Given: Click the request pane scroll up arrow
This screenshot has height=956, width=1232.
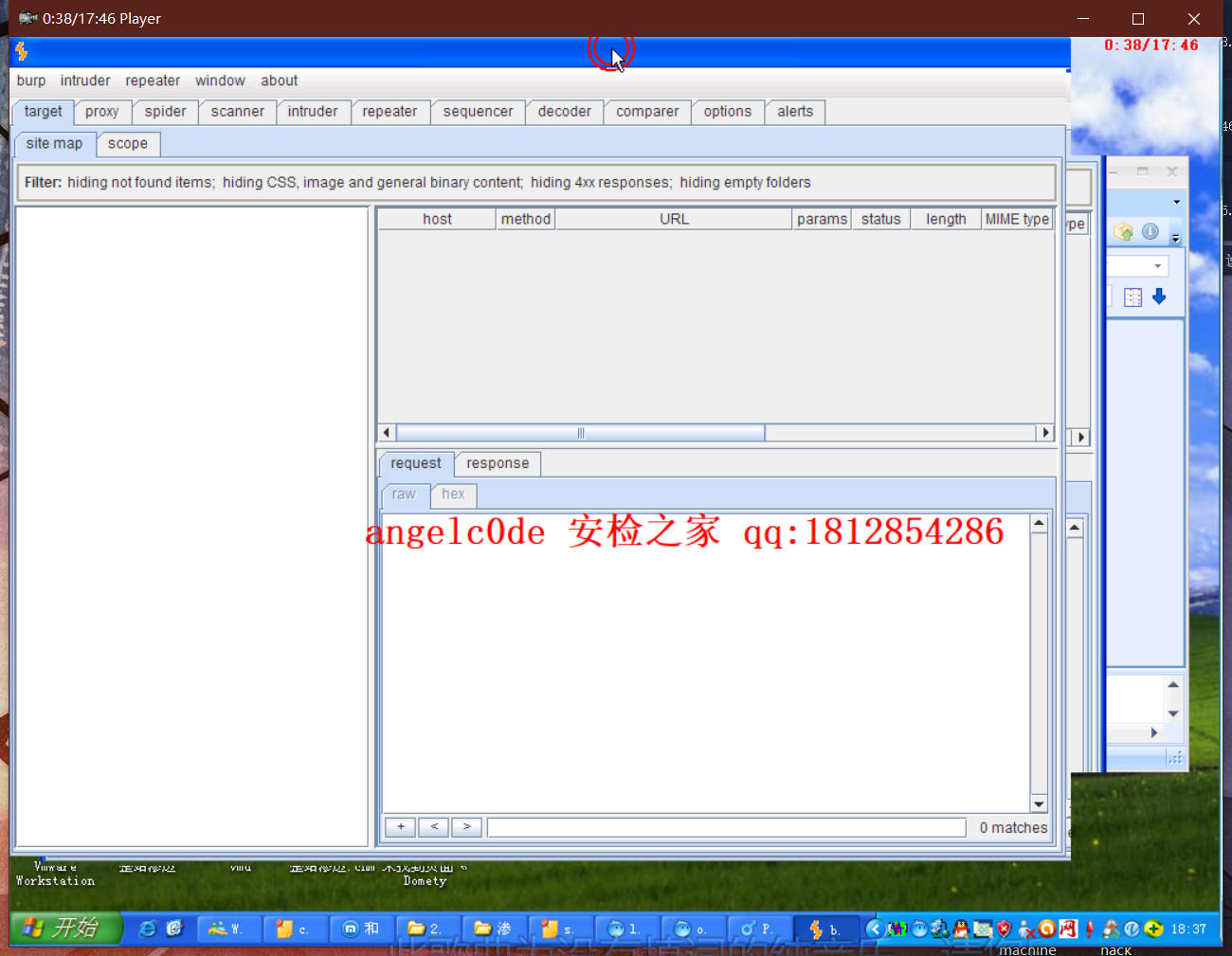Looking at the screenshot, I should coord(1039,523).
